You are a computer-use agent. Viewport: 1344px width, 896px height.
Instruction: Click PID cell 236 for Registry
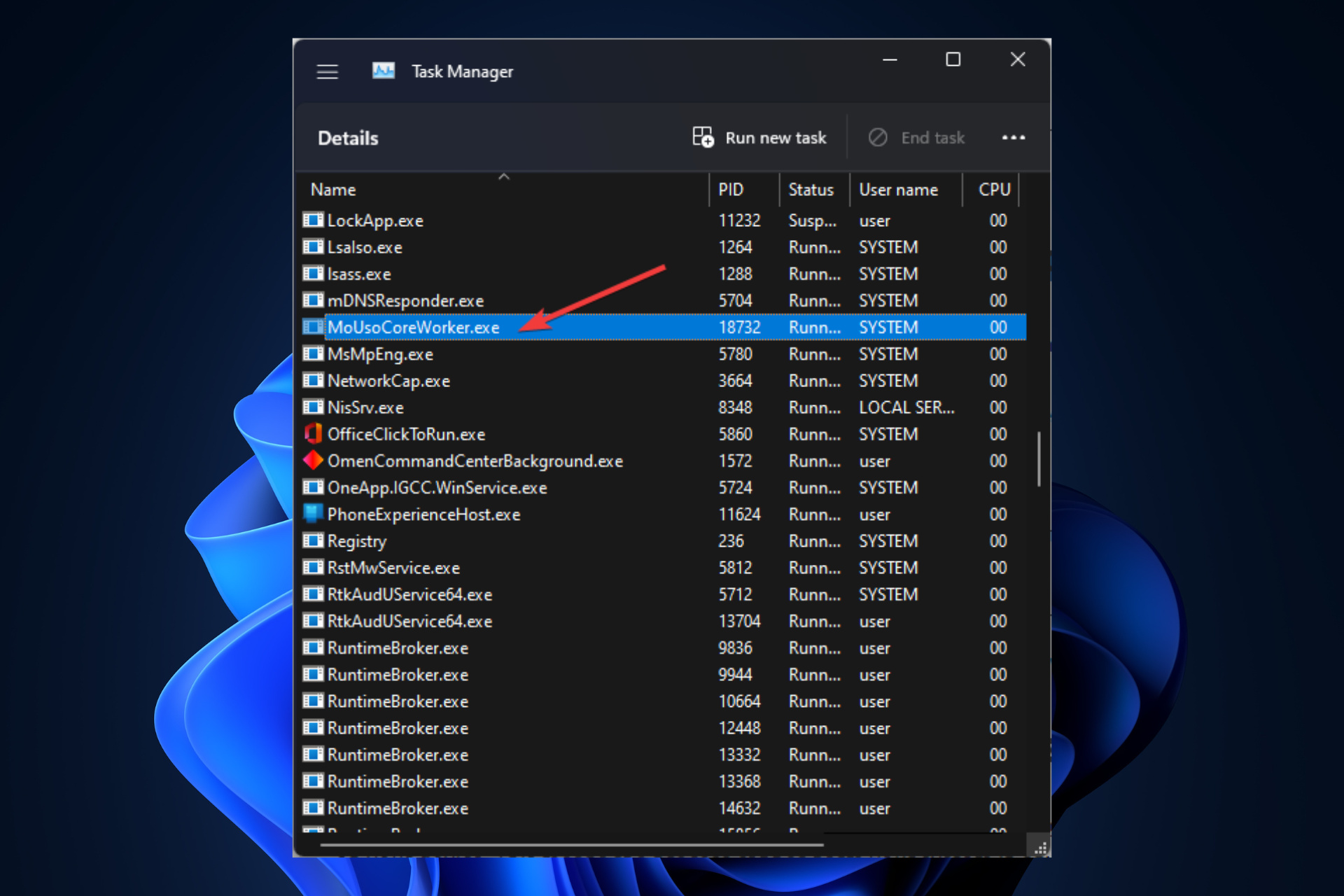click(x=731, y=541)
